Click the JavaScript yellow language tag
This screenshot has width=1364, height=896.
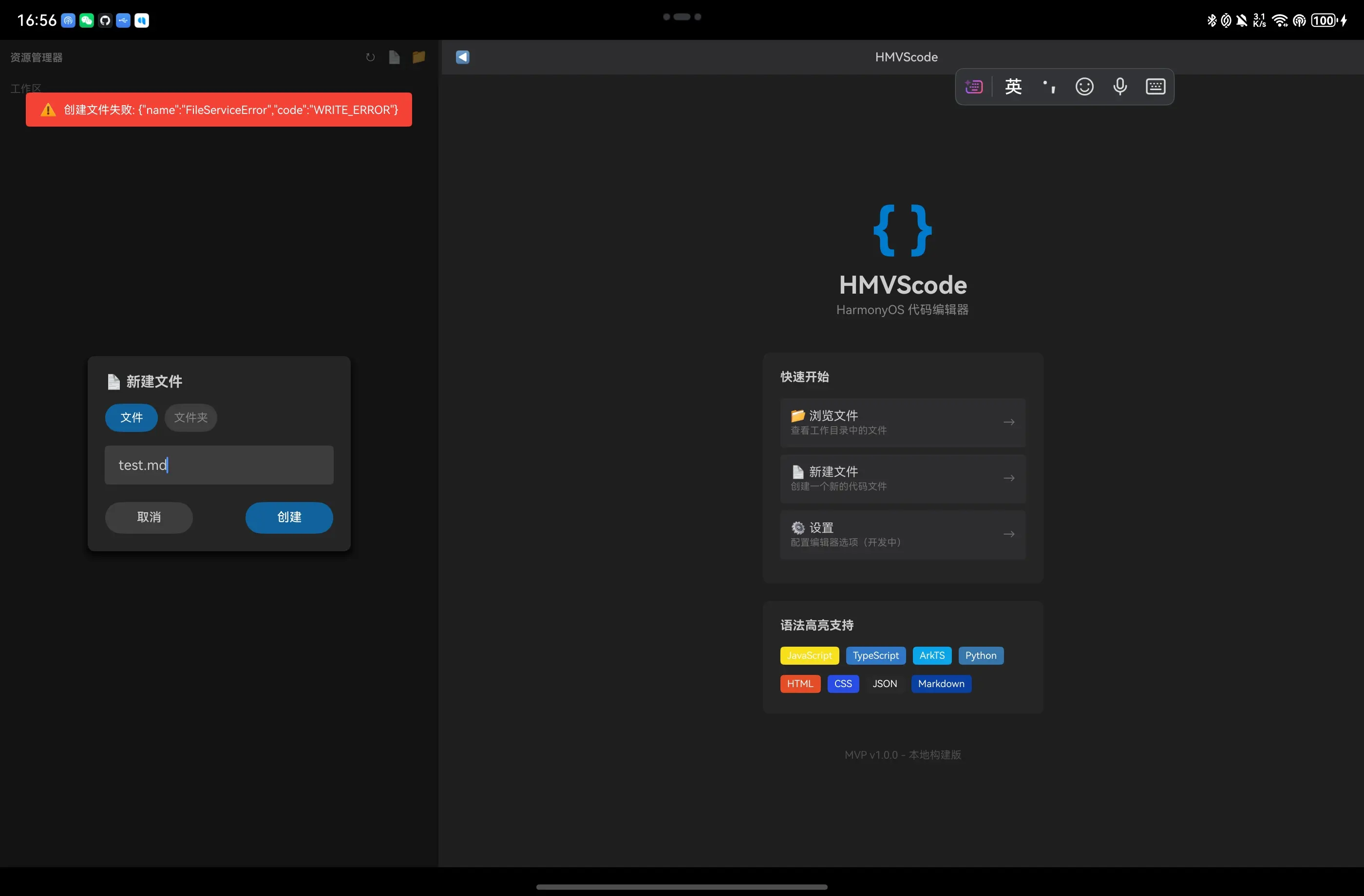click(809, 655)
